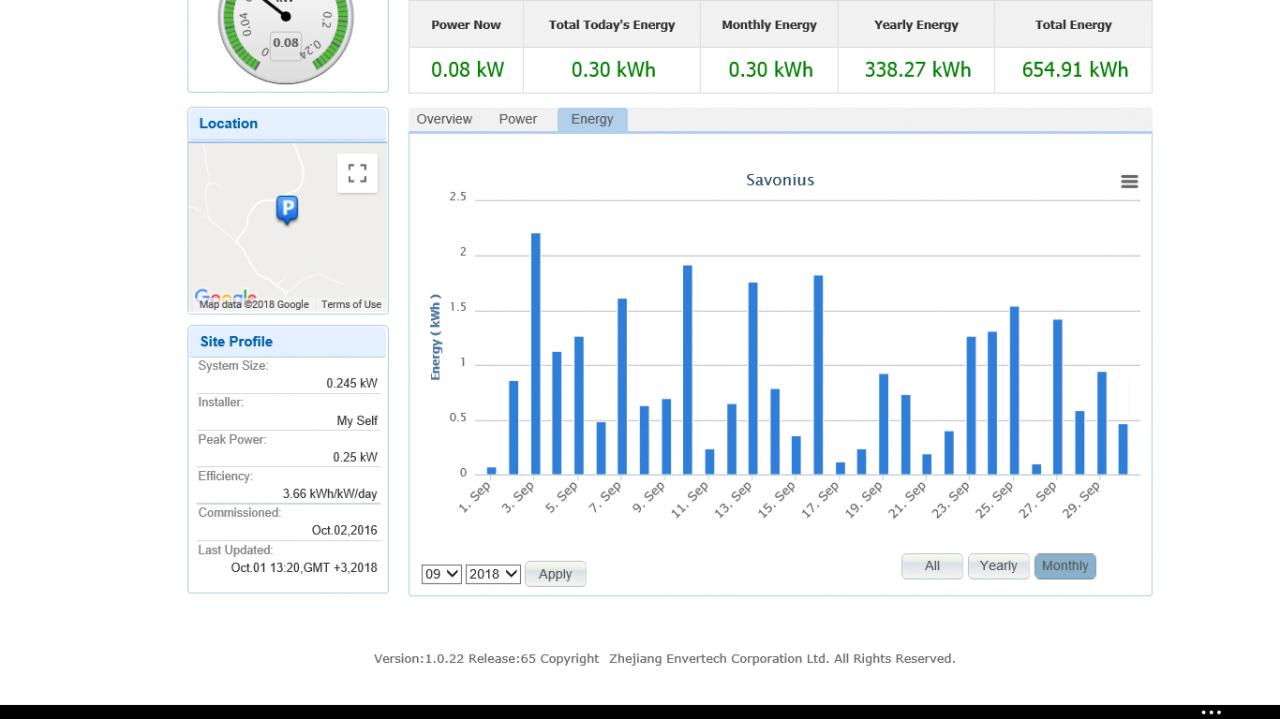Viewport: 1280px width, 719px height.
Task: Click the Site Profile panel header
Action: (x=288, y=341)
